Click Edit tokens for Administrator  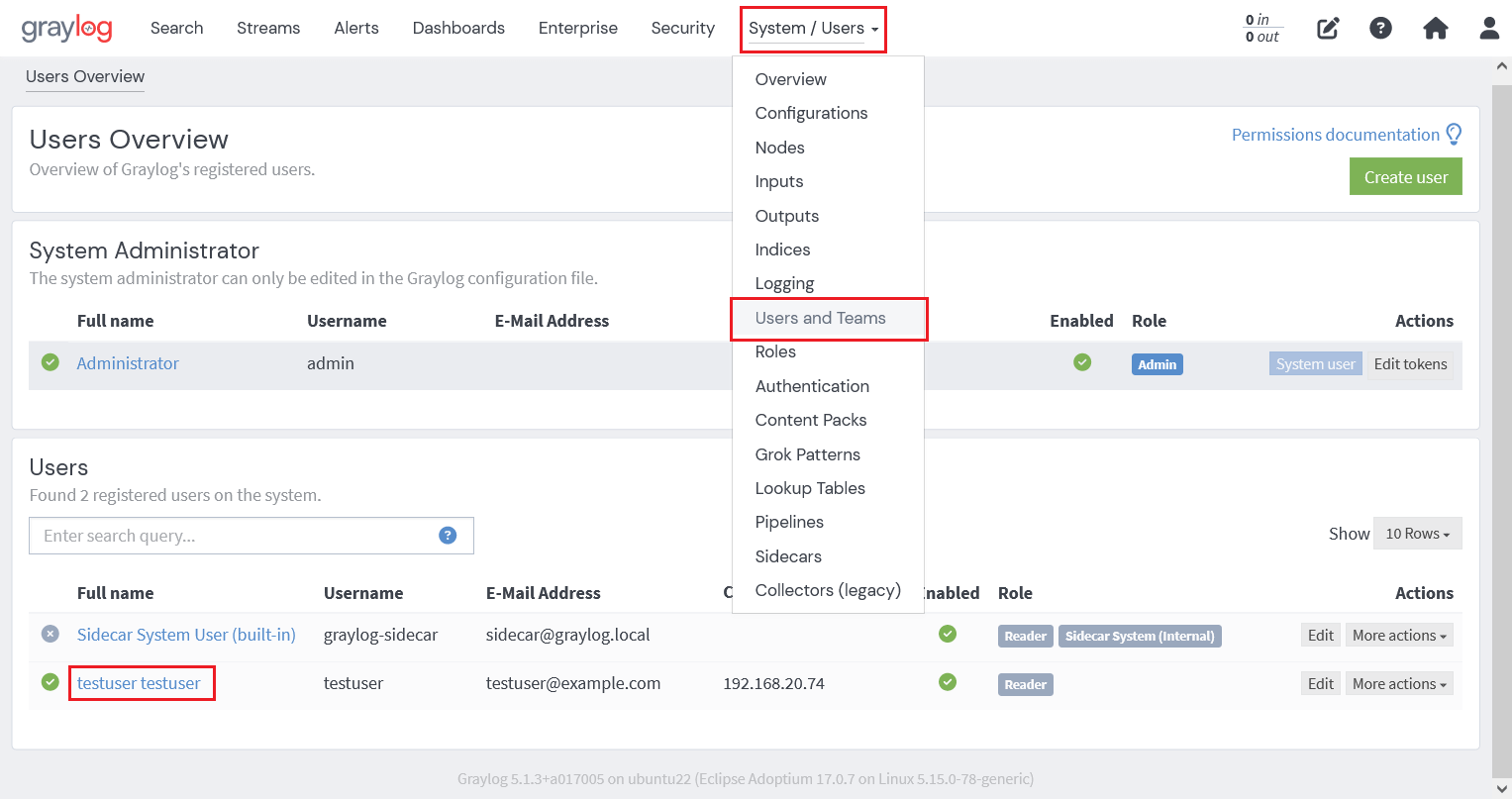(x=1410, y=364)
